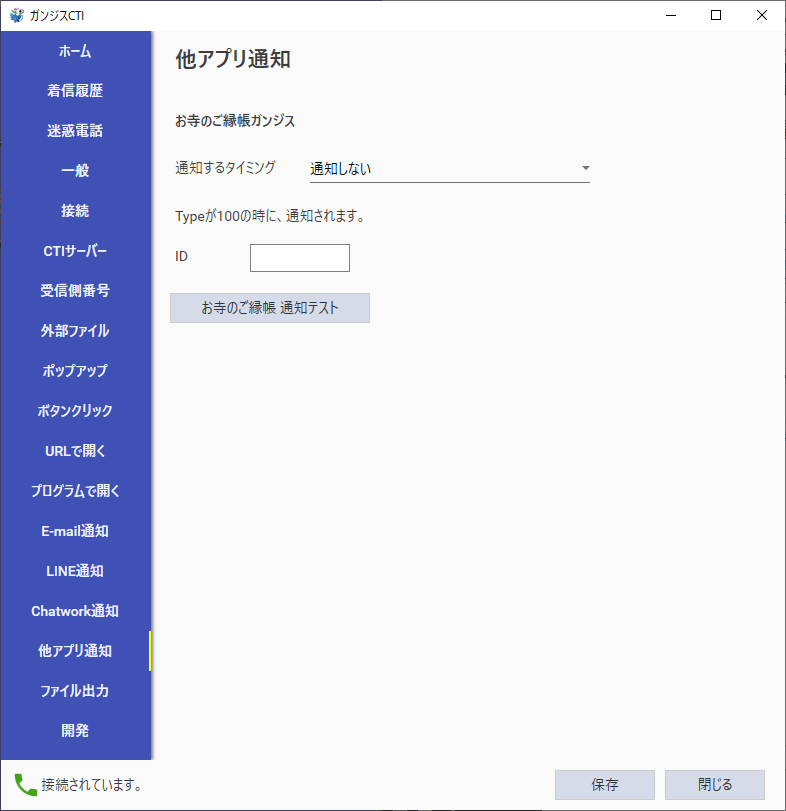Open Chatwork通知 in the sidebar
The image size is (786, 811).
tap(75, 611)
